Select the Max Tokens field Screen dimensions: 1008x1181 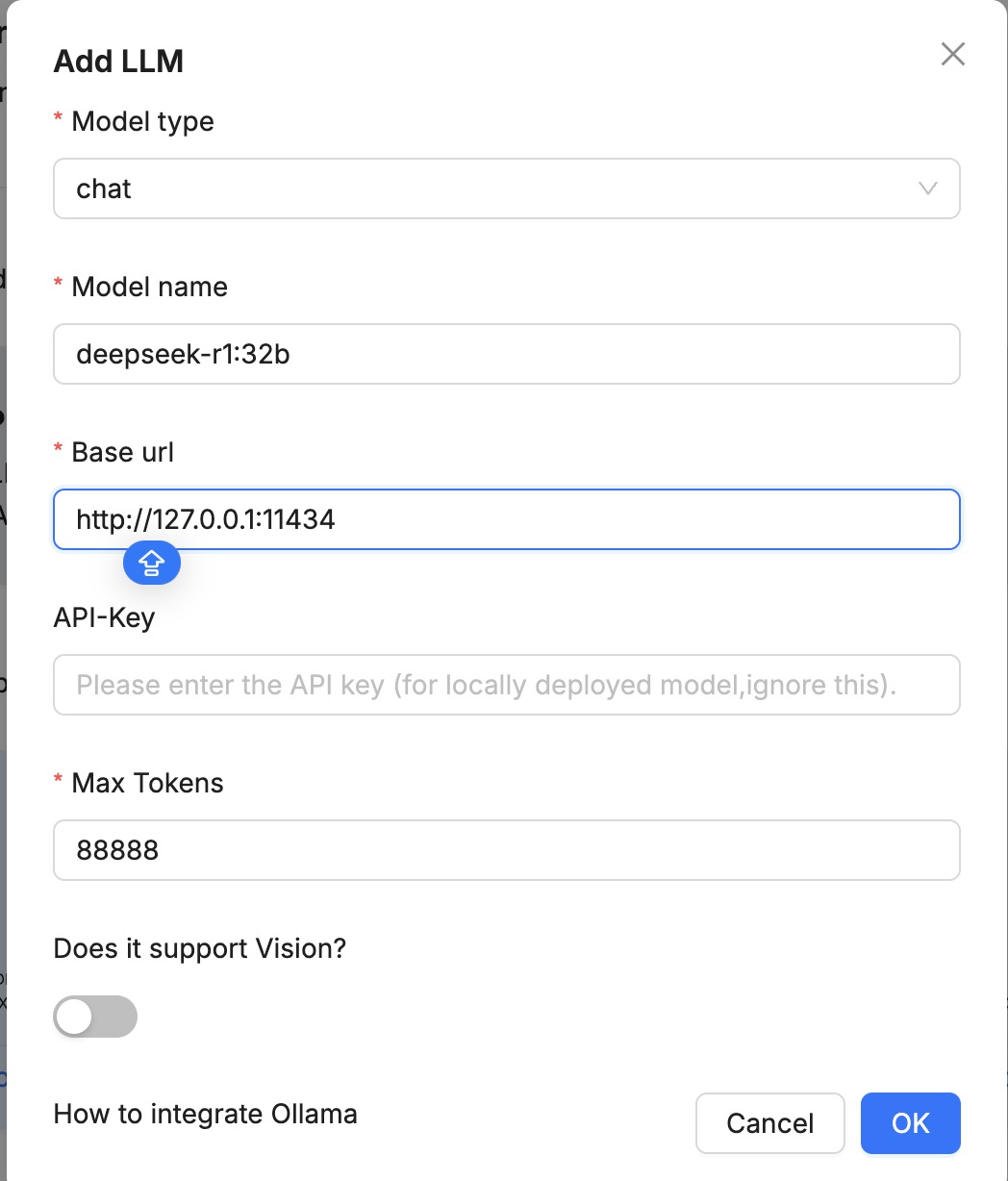pyautogui.click(x=506, y=850)
